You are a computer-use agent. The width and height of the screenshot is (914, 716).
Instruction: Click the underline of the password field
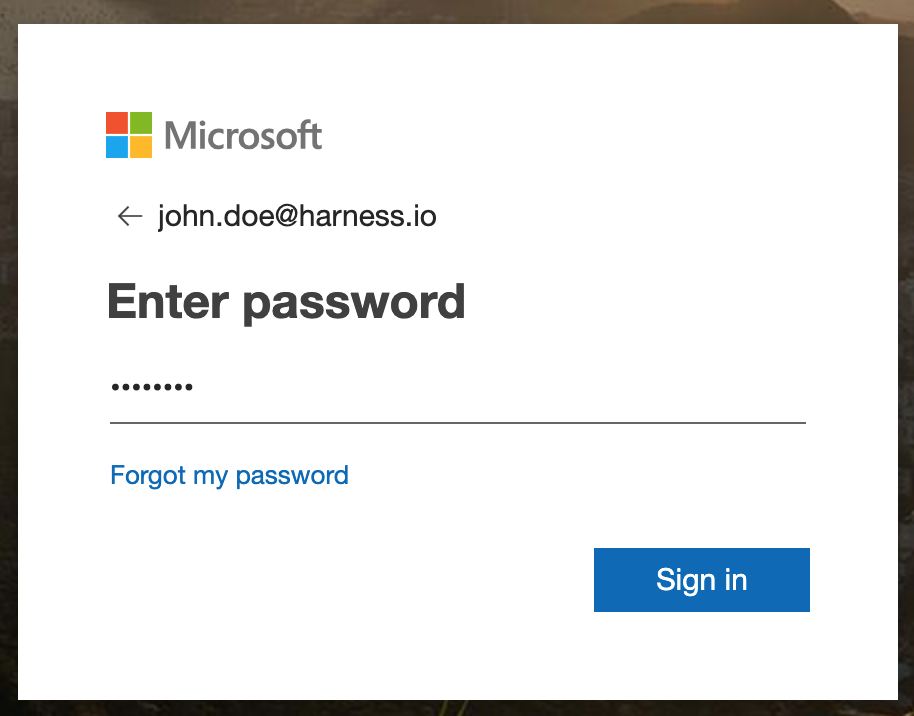[x=458, y=423]
